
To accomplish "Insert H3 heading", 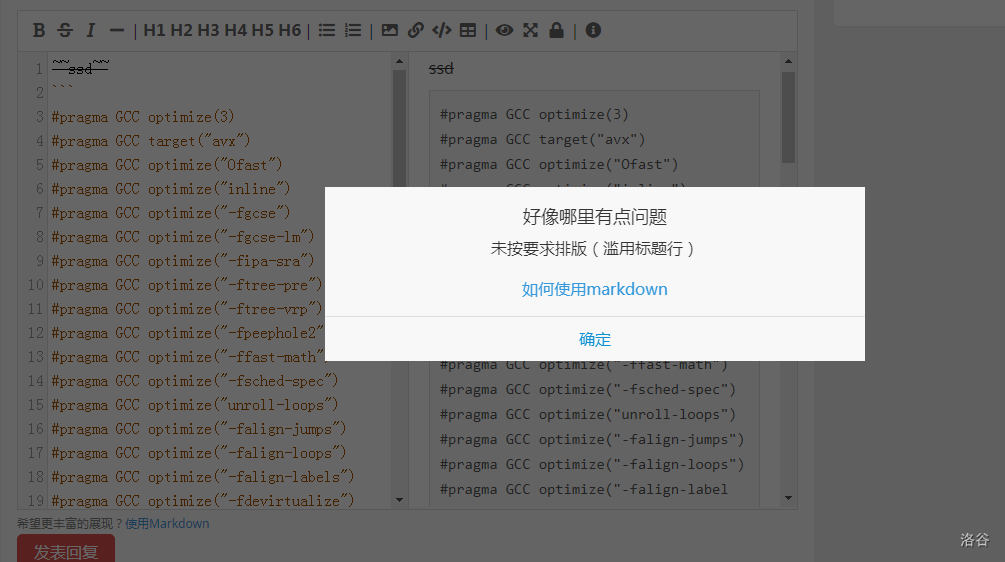I will (x=208, y=30).
